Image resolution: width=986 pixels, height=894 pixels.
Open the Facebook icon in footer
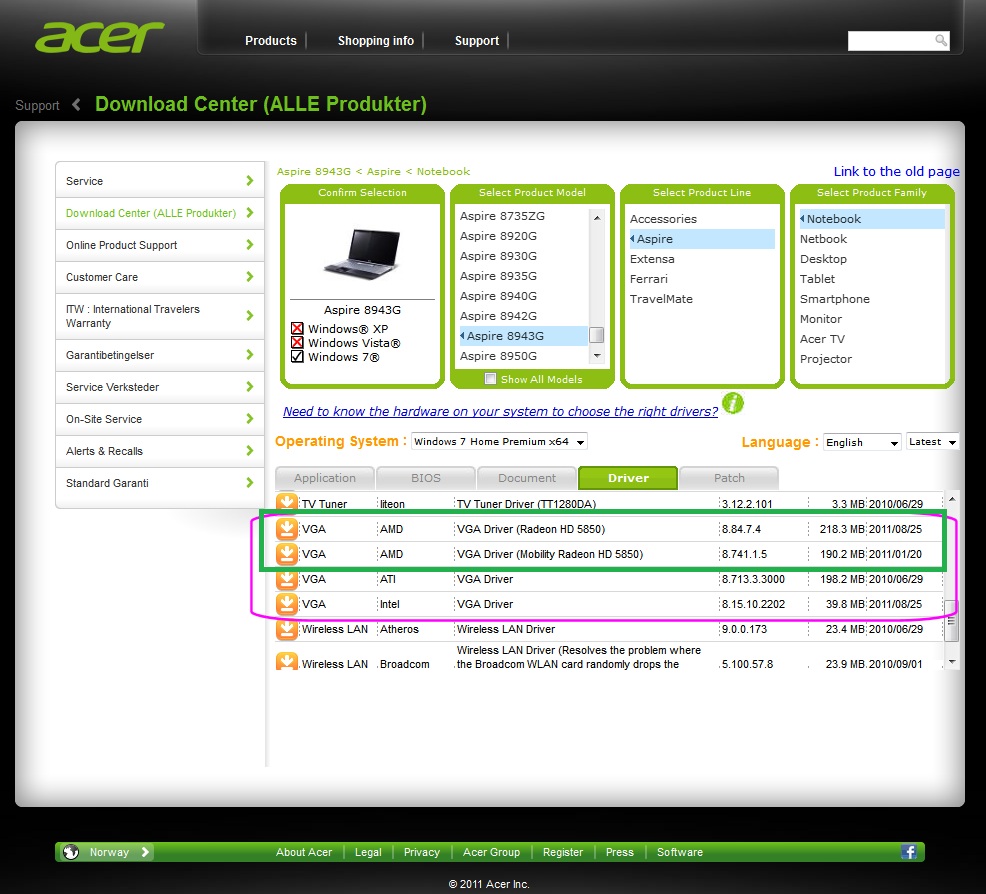[908, 852]
